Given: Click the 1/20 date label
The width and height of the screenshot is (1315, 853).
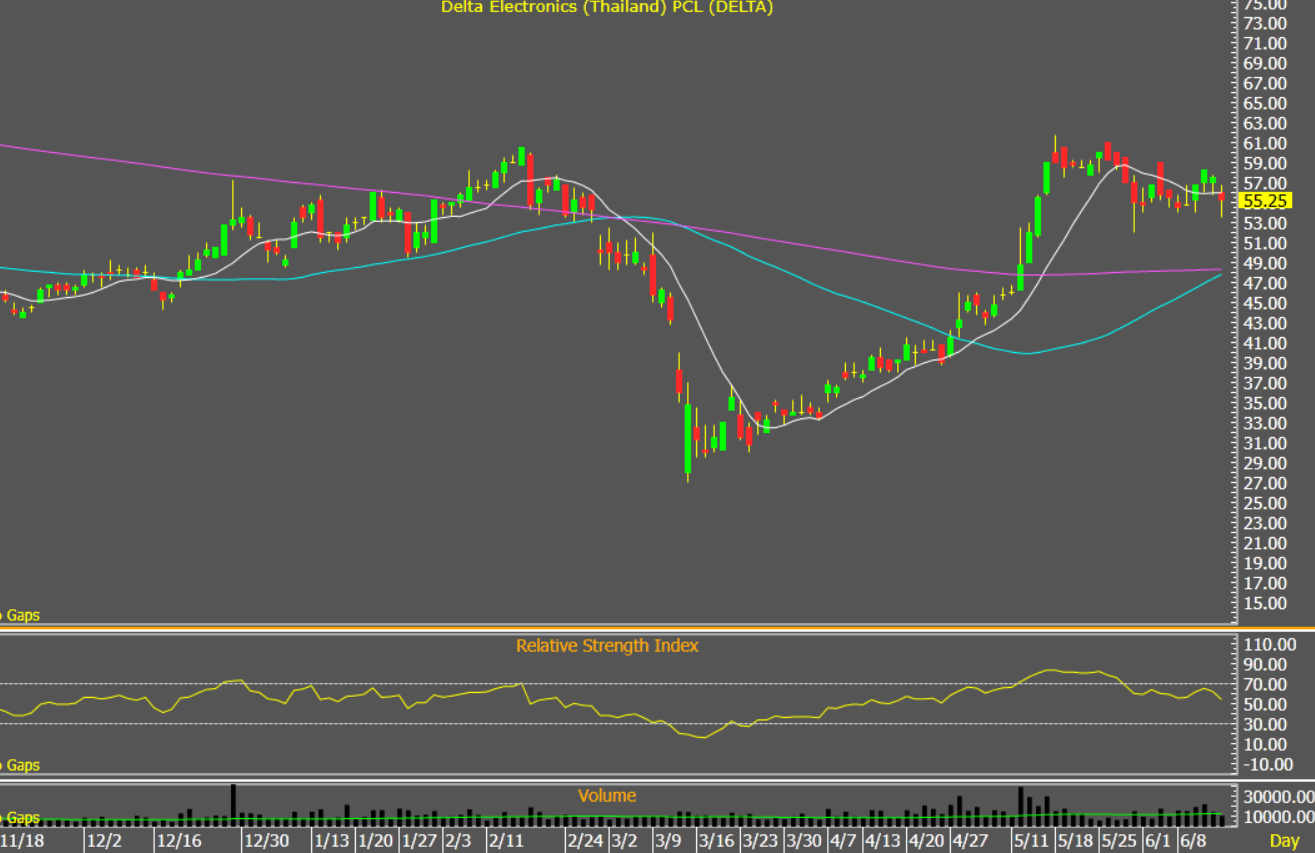Looking at the screenshot, I should click(x=377, y=840).
